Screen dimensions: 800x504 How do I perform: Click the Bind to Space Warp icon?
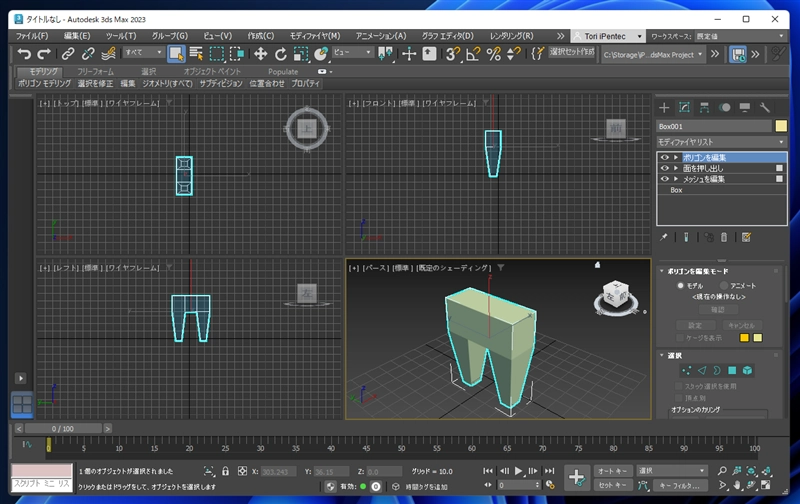coord(108,54)
